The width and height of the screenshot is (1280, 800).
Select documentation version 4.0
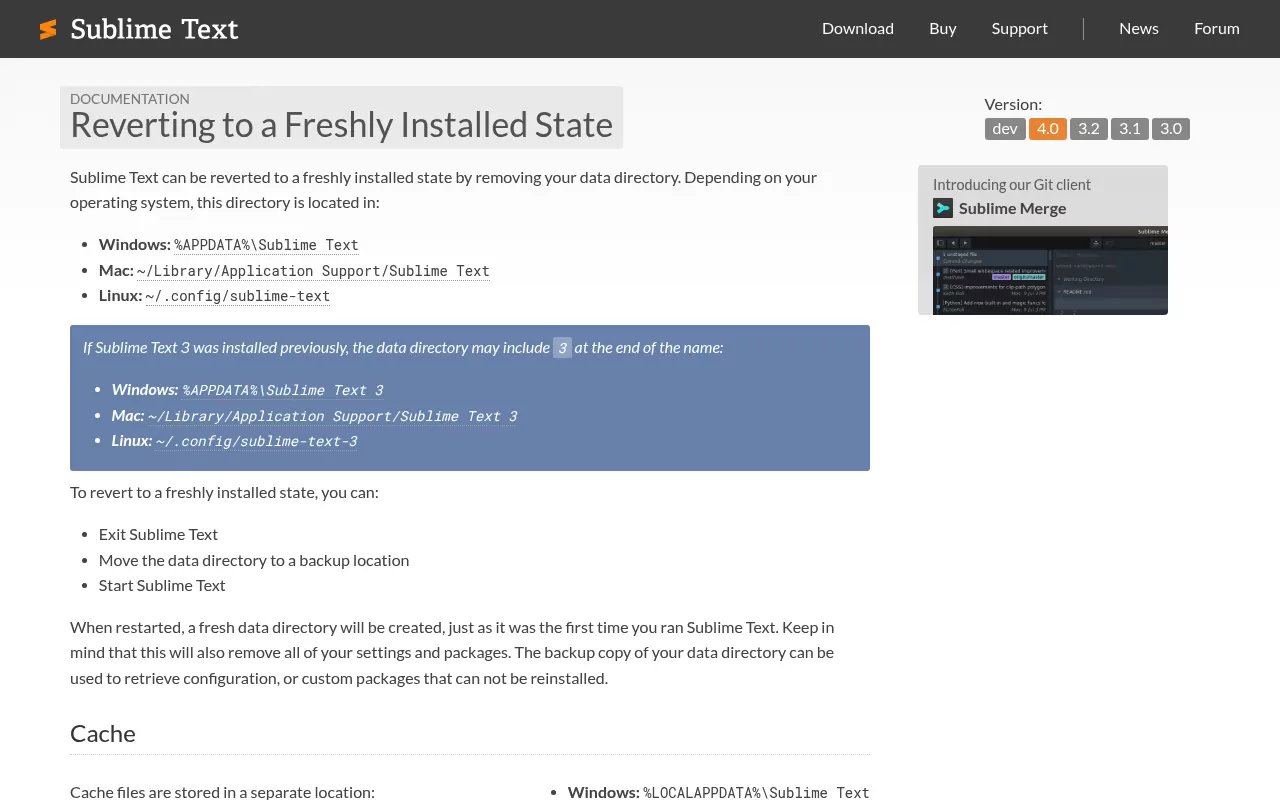coord(1048,129)
